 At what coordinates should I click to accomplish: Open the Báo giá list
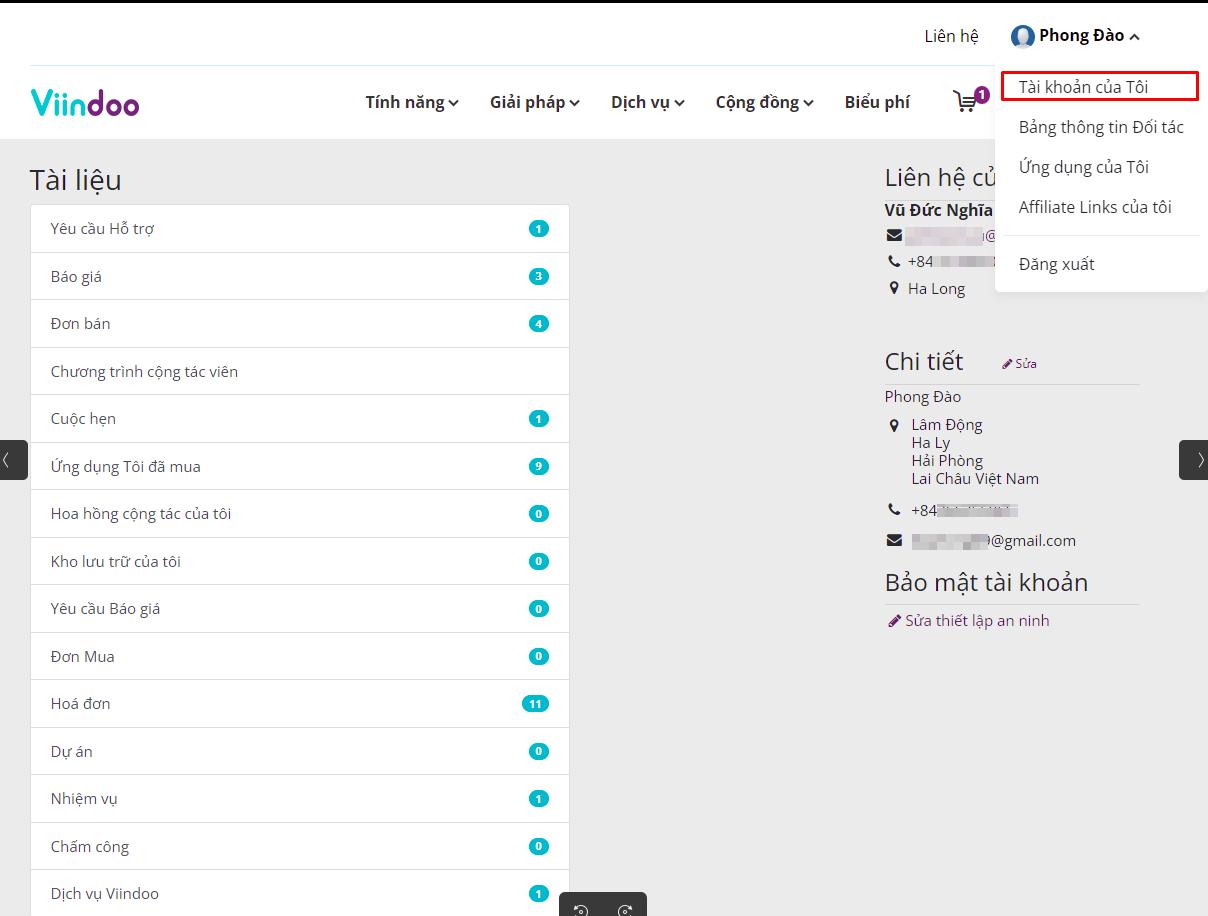300,276
